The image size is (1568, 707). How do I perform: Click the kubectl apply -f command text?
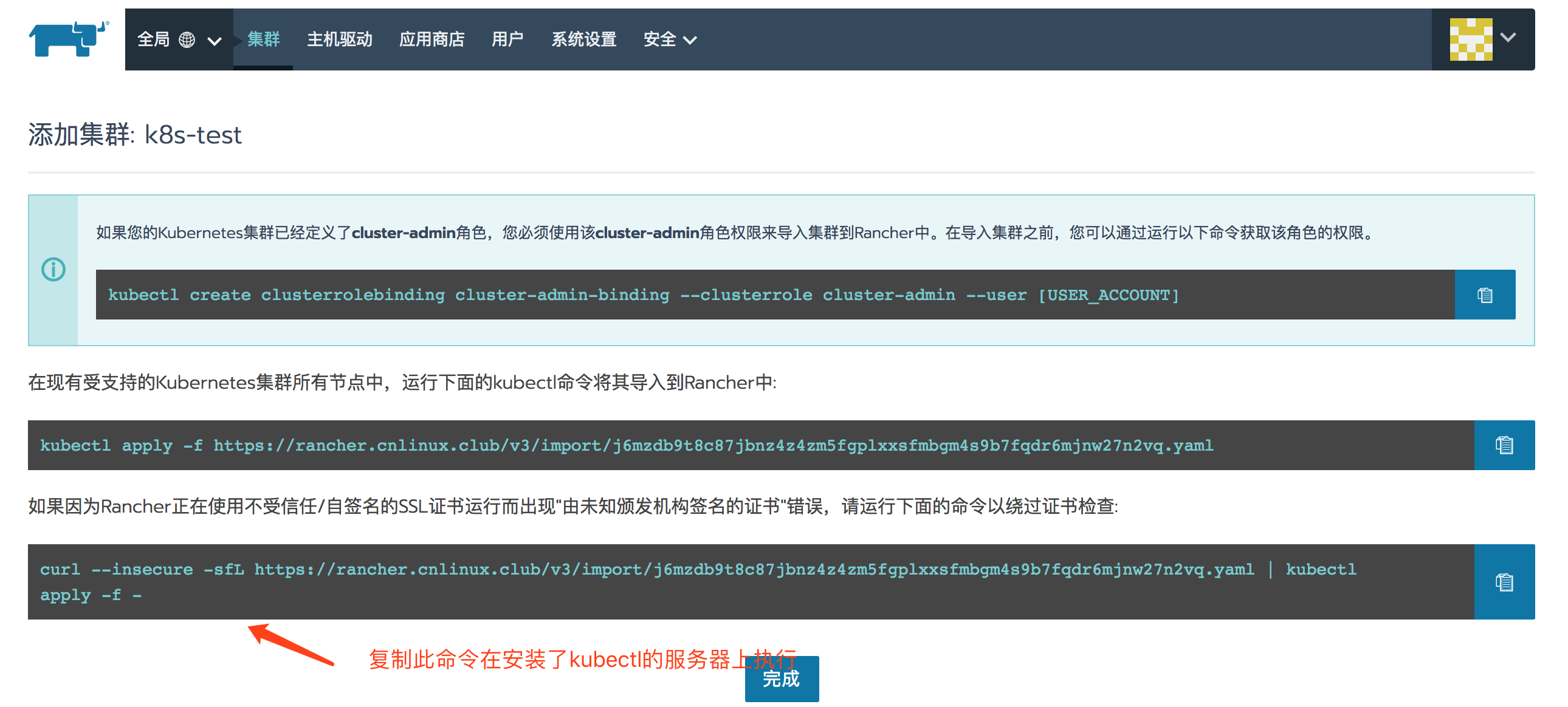point(627,445)
